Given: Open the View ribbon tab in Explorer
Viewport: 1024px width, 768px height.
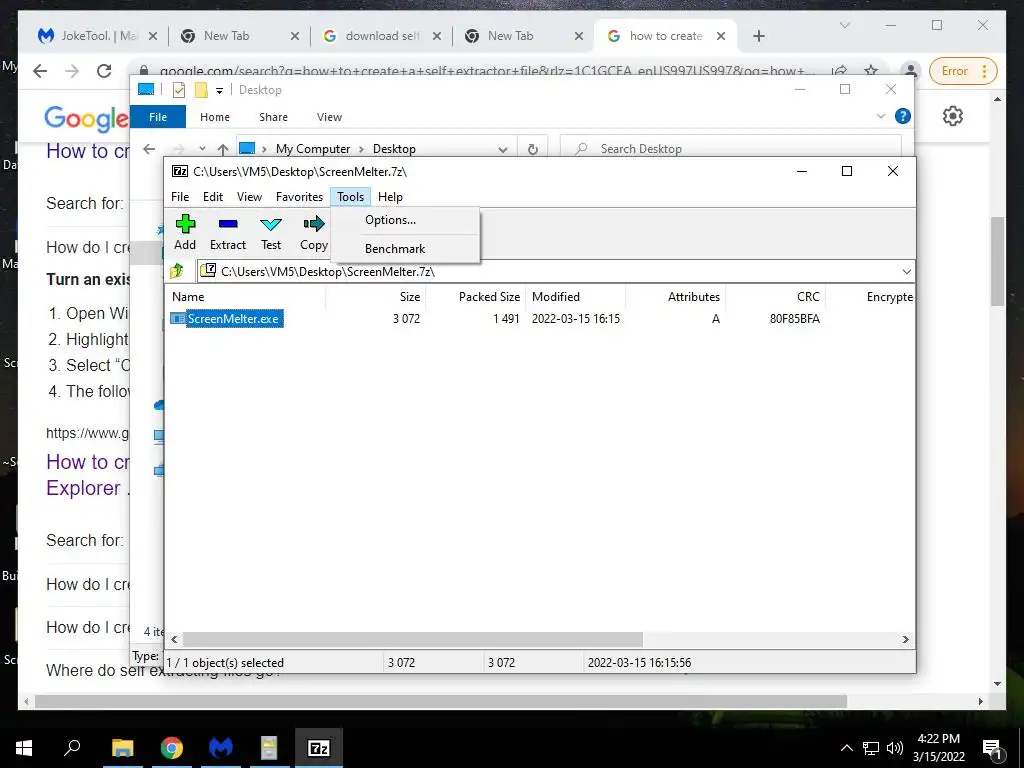Looking at the screenshot, I should coord(329,117).
